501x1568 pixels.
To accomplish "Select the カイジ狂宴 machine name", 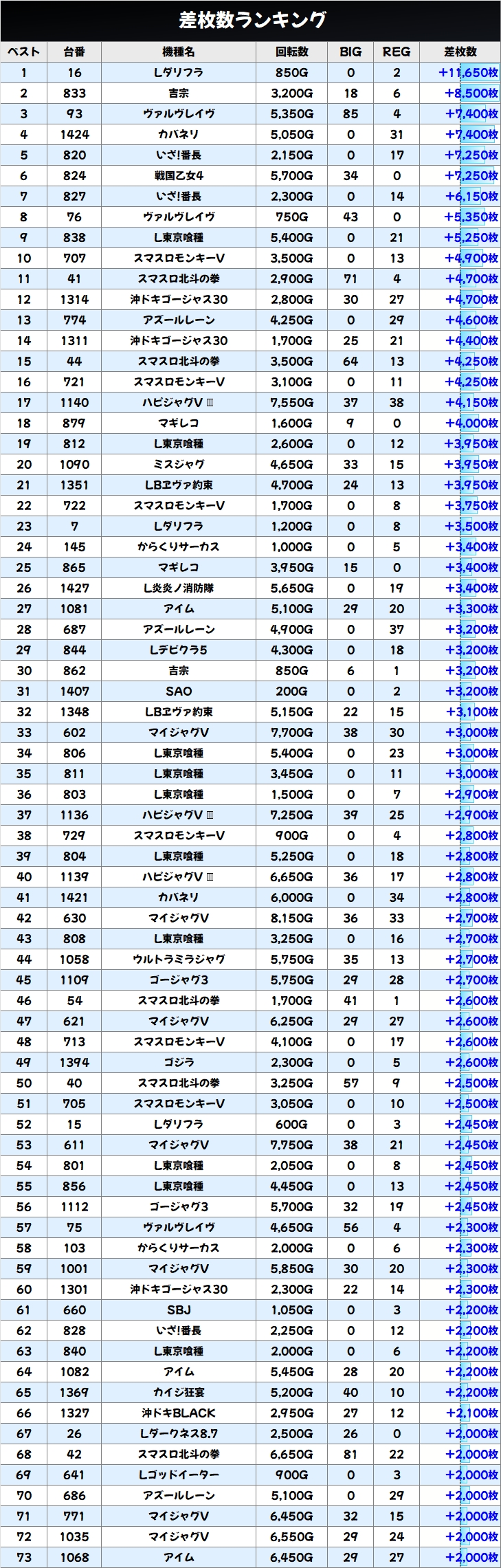I will pos(179,1393).
